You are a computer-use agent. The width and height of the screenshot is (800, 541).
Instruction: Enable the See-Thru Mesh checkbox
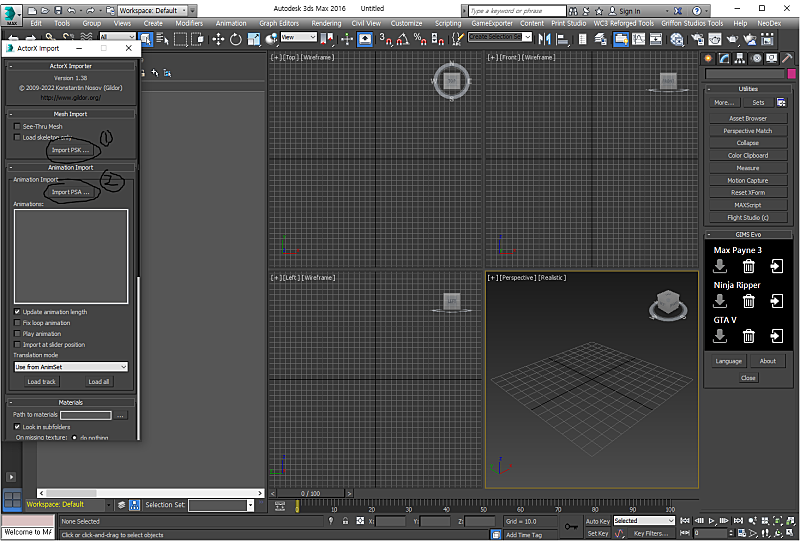(17, 127)
